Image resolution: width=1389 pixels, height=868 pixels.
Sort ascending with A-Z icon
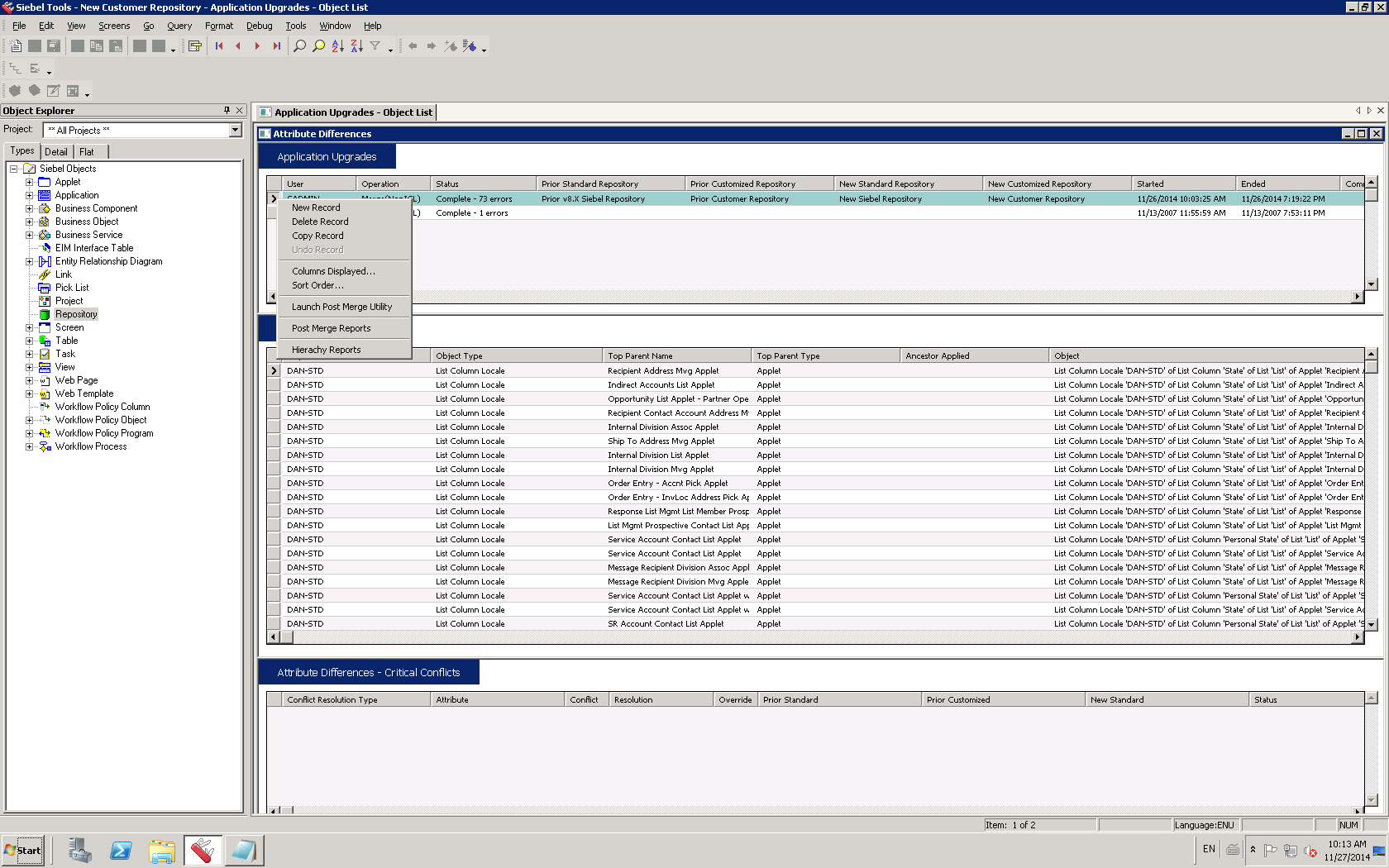pos(337,46)
